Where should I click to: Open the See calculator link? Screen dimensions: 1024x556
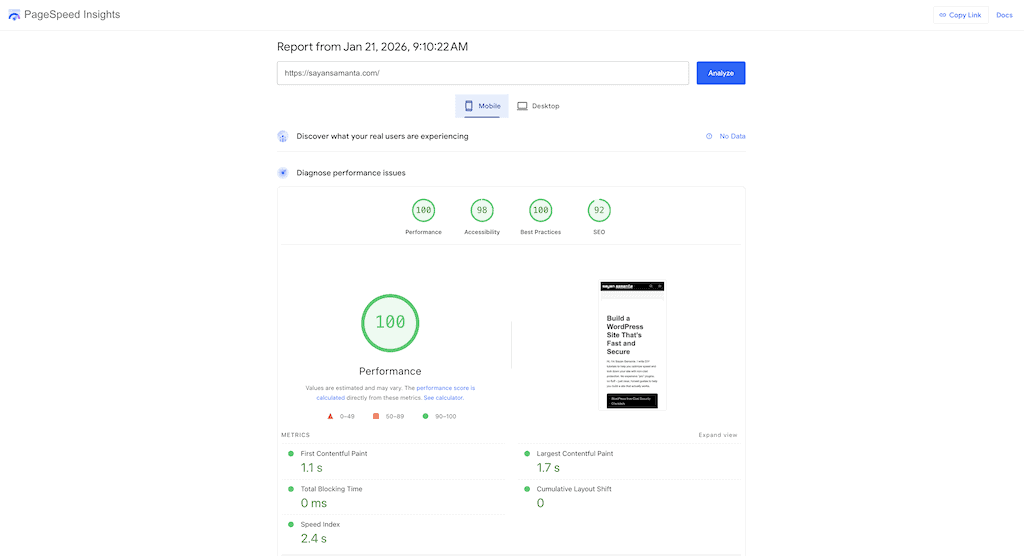(443, 398)
